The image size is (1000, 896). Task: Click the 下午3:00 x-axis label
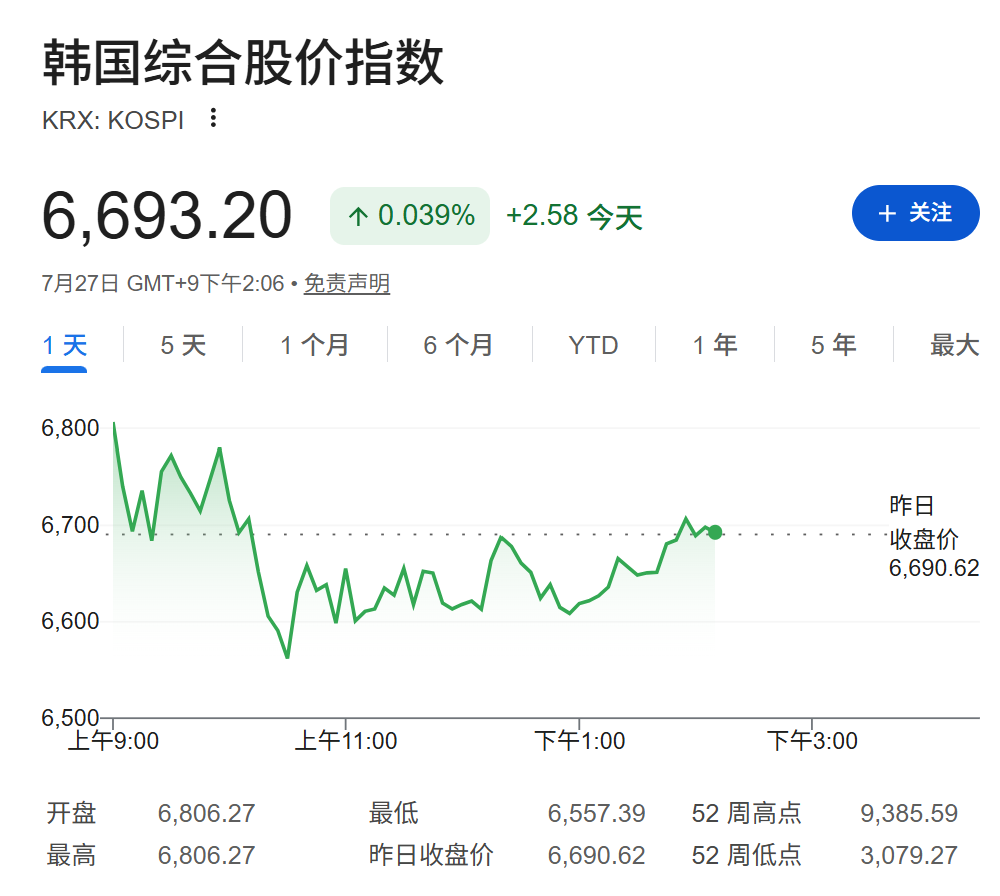tap(812, 741)
